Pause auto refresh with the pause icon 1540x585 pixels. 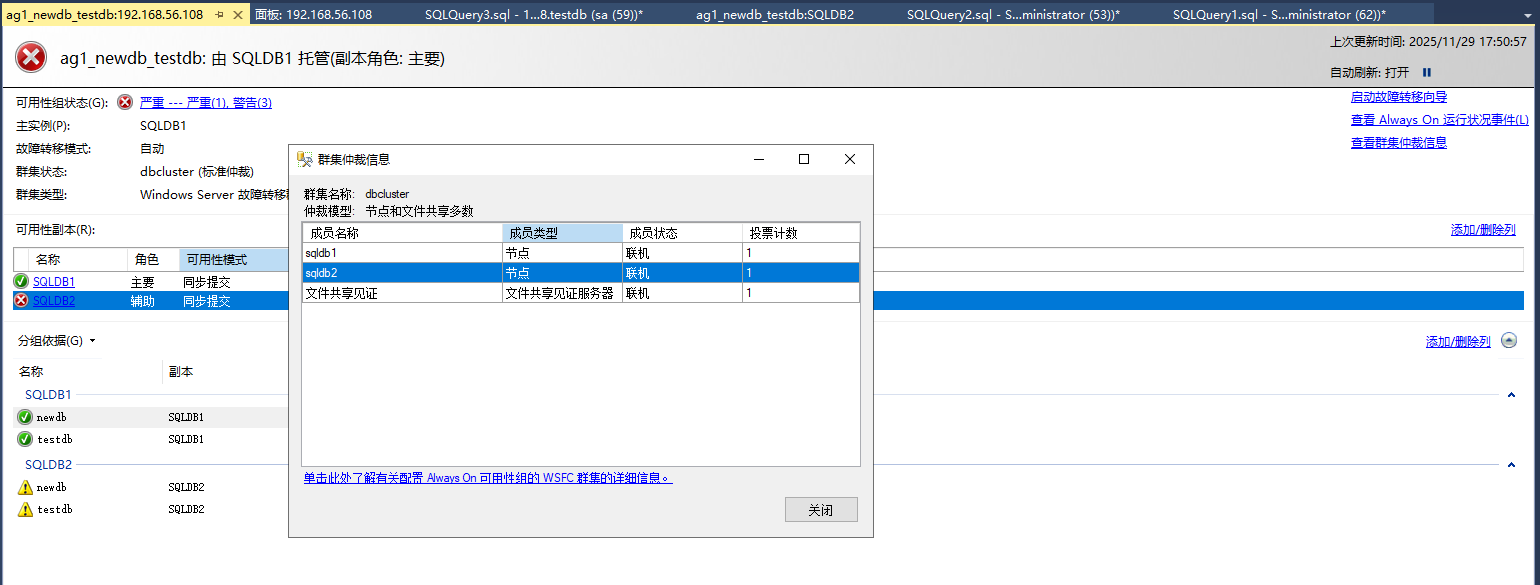point(1427,72)
